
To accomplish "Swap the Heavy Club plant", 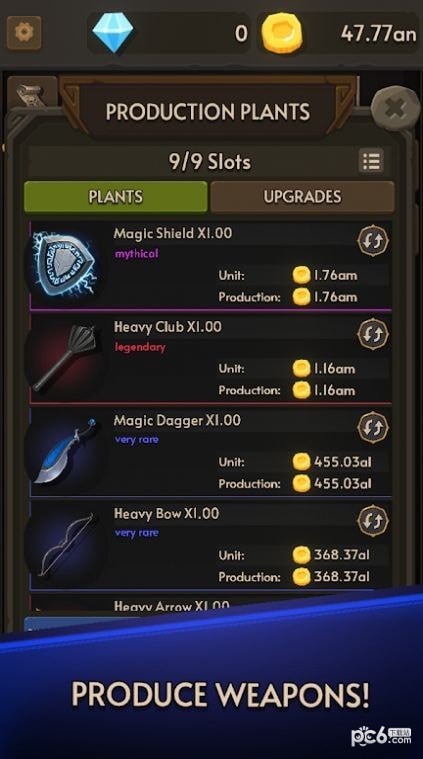I will tap(373, 334).
